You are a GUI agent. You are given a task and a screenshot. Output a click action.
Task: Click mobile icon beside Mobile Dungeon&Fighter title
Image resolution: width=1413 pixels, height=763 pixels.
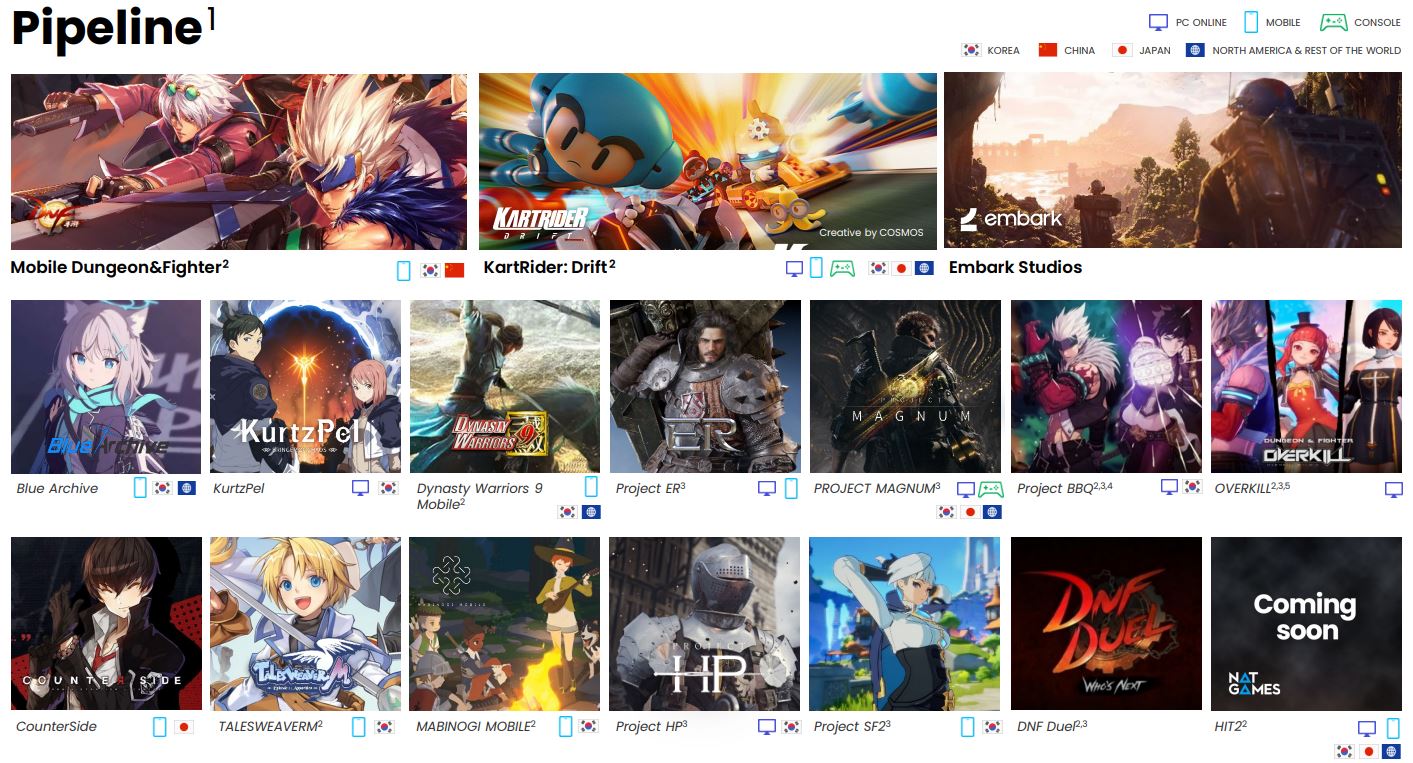404,269
